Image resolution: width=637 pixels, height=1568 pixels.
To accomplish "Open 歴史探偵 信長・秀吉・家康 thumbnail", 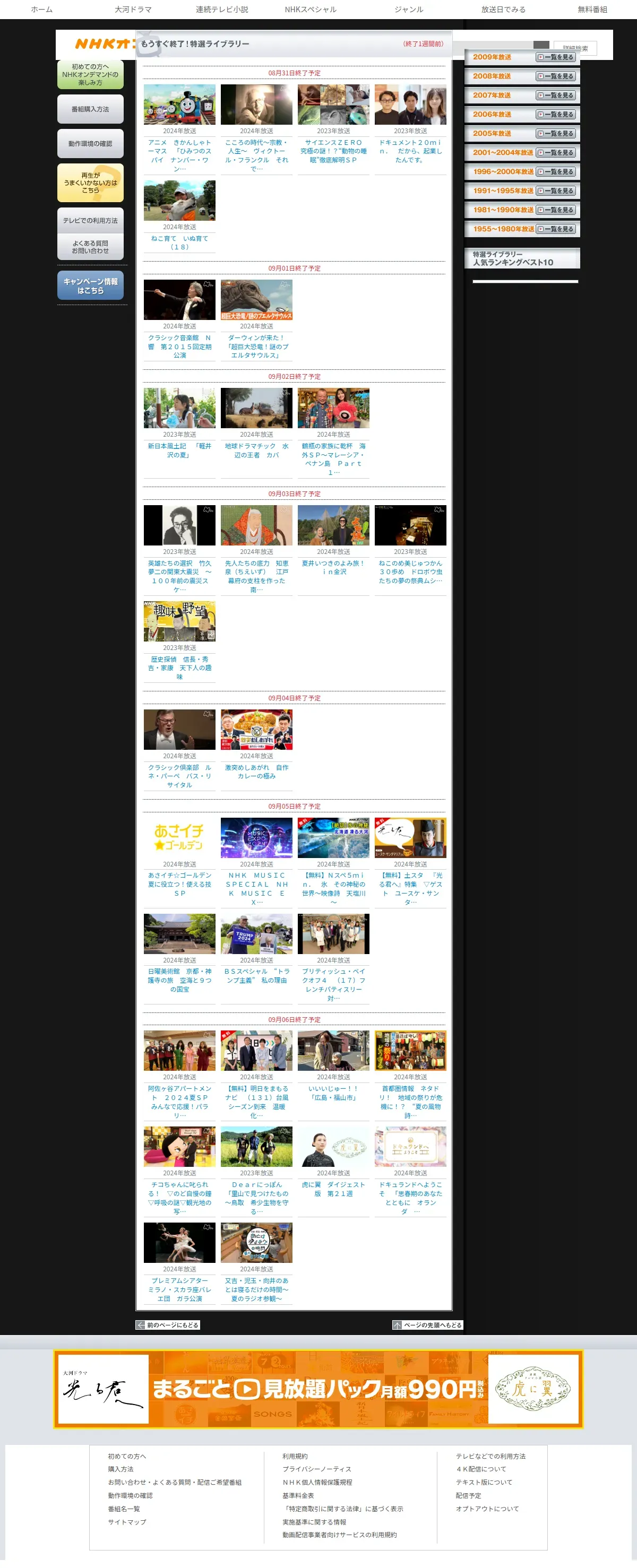I will click(x=179, y=621).
